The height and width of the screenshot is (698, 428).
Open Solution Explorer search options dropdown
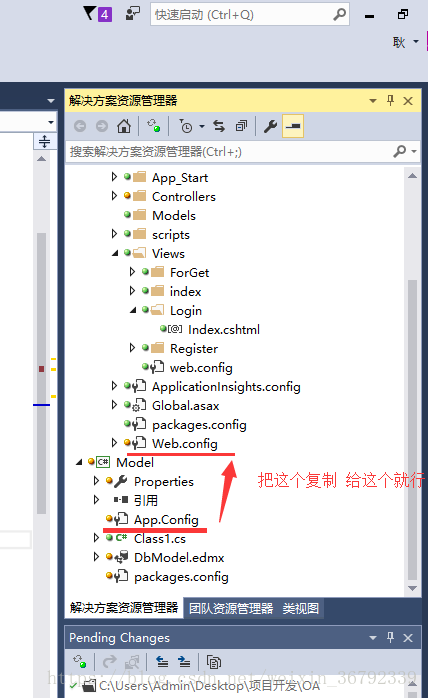[x=414, y=152]
